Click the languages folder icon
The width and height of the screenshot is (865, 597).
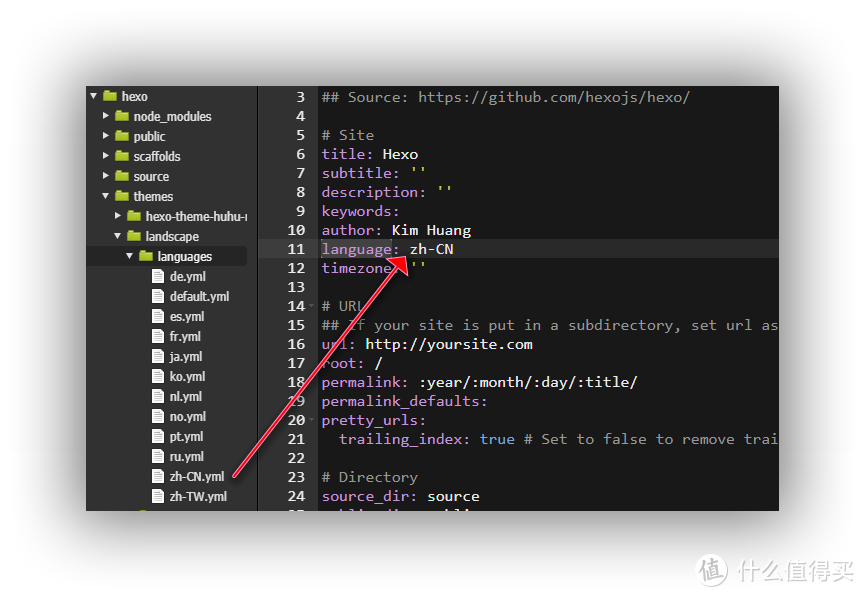[x=146, y=256]
